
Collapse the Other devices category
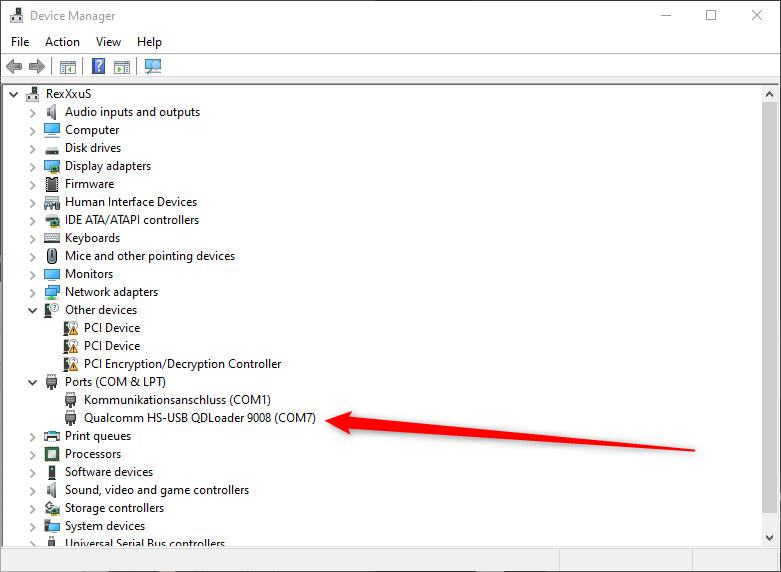point(33,310)
